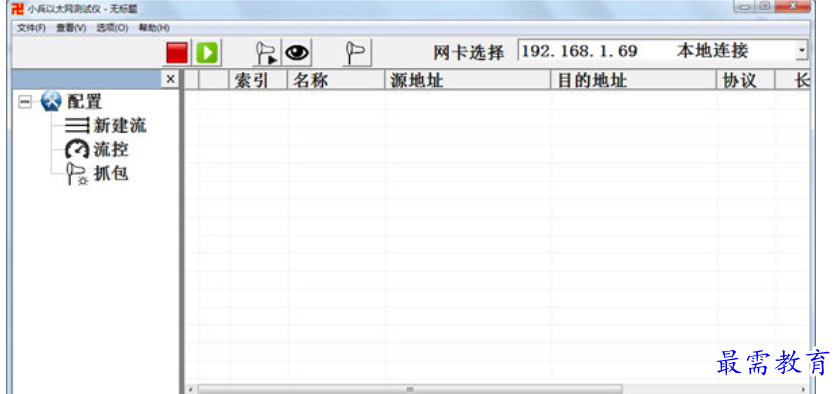This screenshot has width=838, height=394.
Task: Sort by the 源地址 column header
Action: [468, 80]
